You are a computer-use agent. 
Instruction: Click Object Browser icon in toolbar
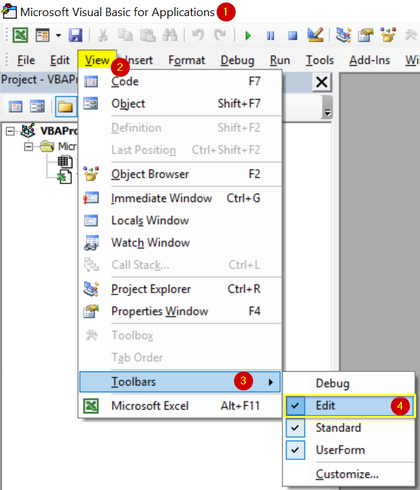388,35
